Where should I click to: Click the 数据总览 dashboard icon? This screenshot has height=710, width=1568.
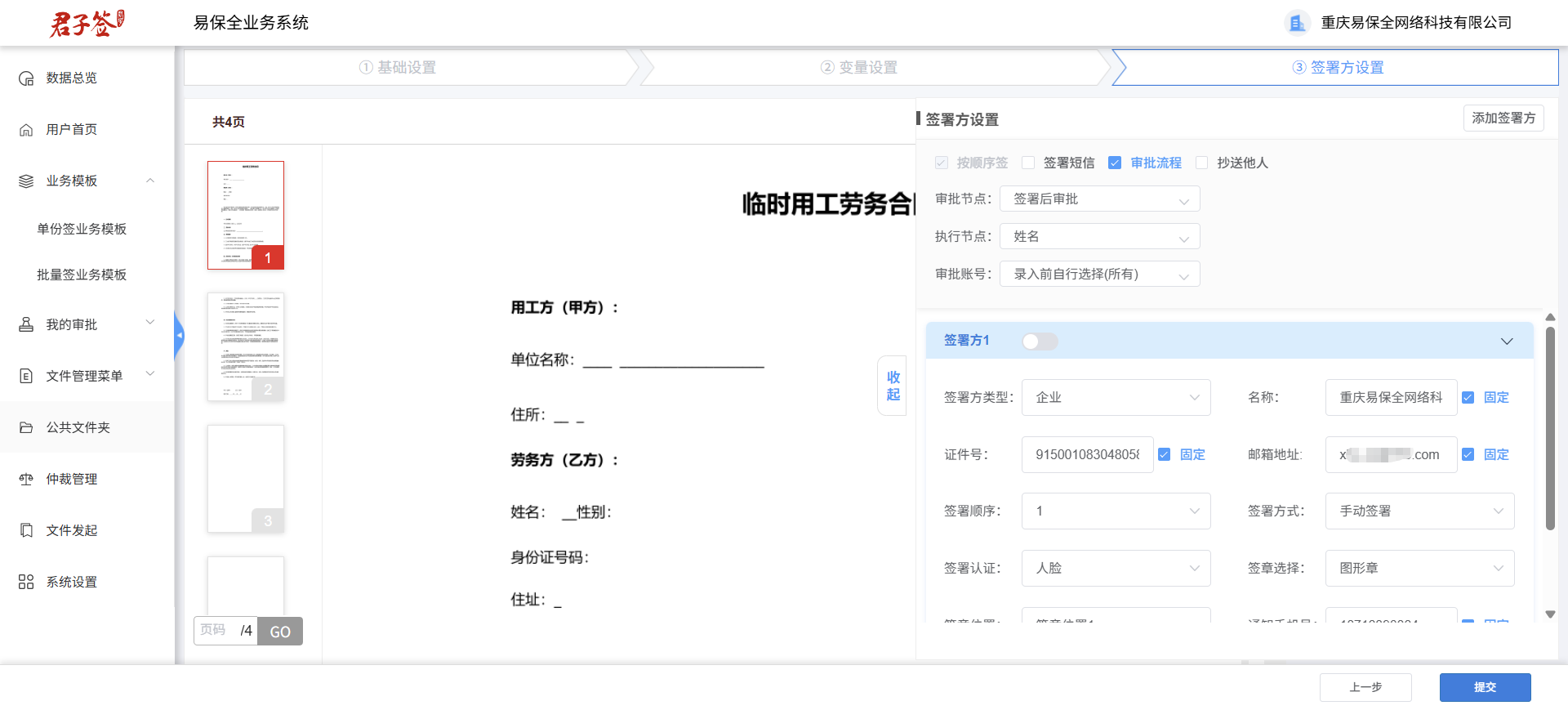[x=26, y=78]
